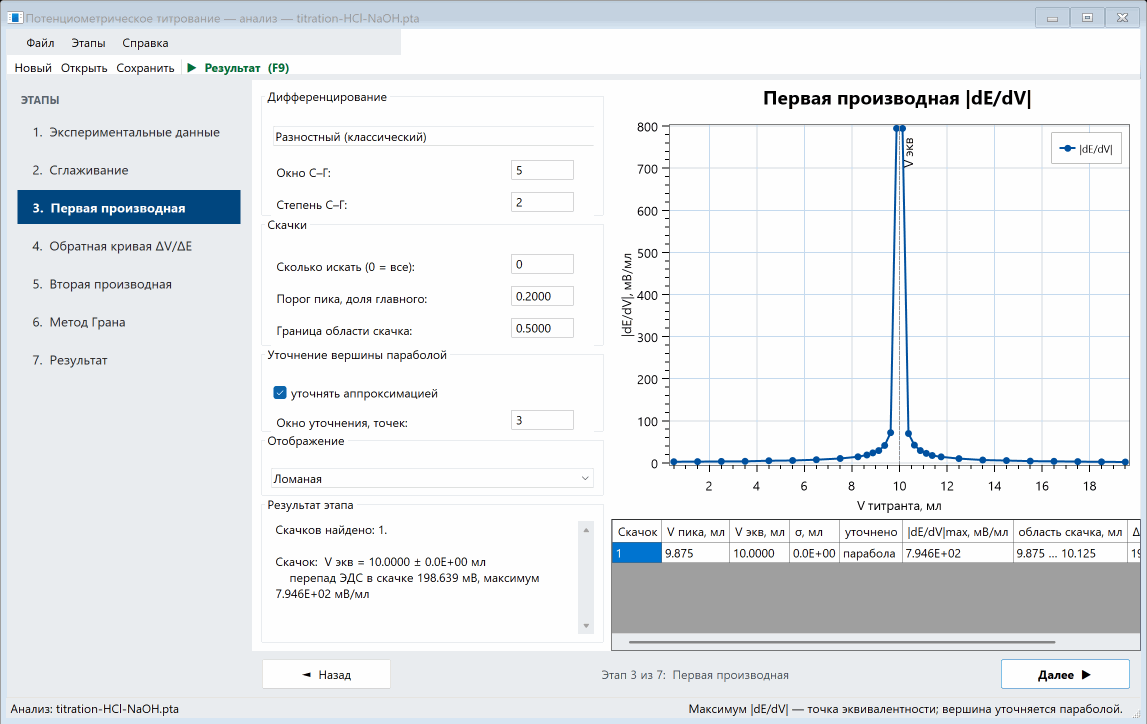Image resolution: width=1147 pixels, height=724 pixels.
Task: Jump to stage 7 Результат
Action: point(129,361)
